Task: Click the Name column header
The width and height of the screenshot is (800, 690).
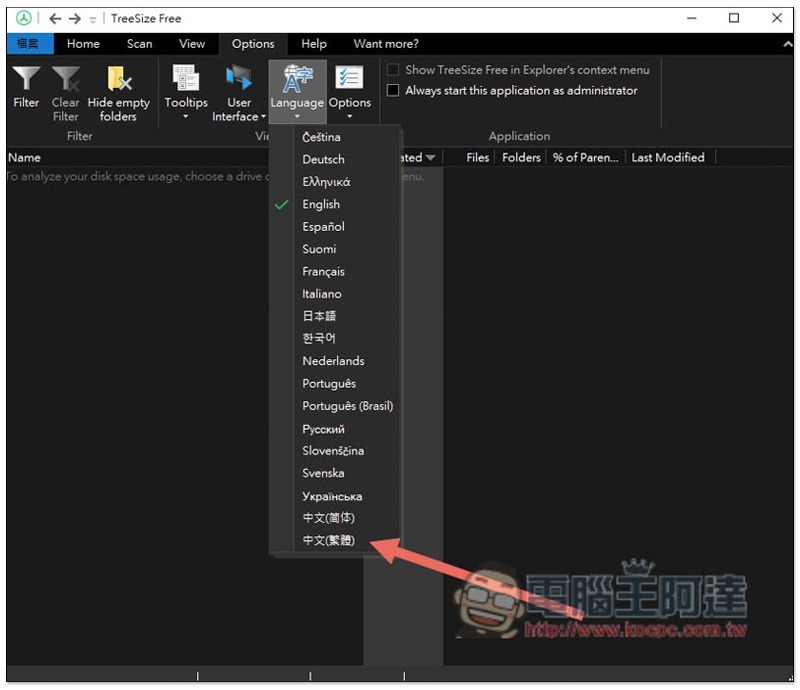Action: [x=25, y=157]
